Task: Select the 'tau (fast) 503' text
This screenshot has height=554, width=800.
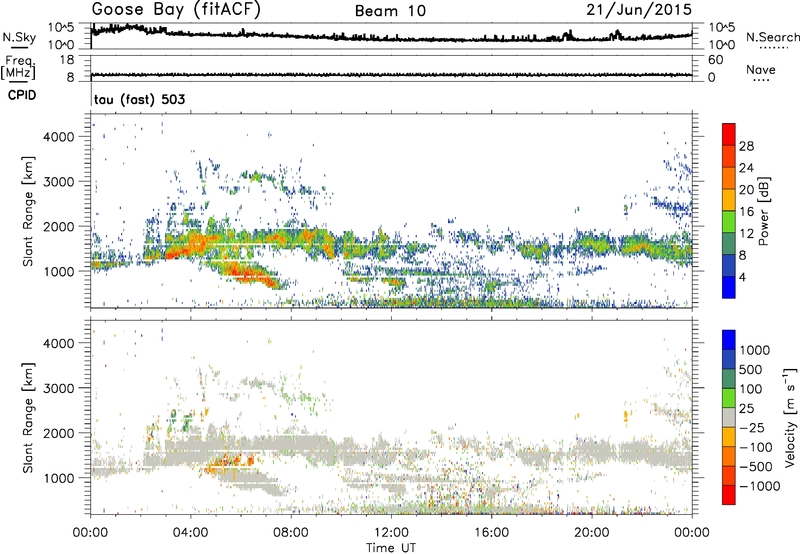Action: click(139, 99)
